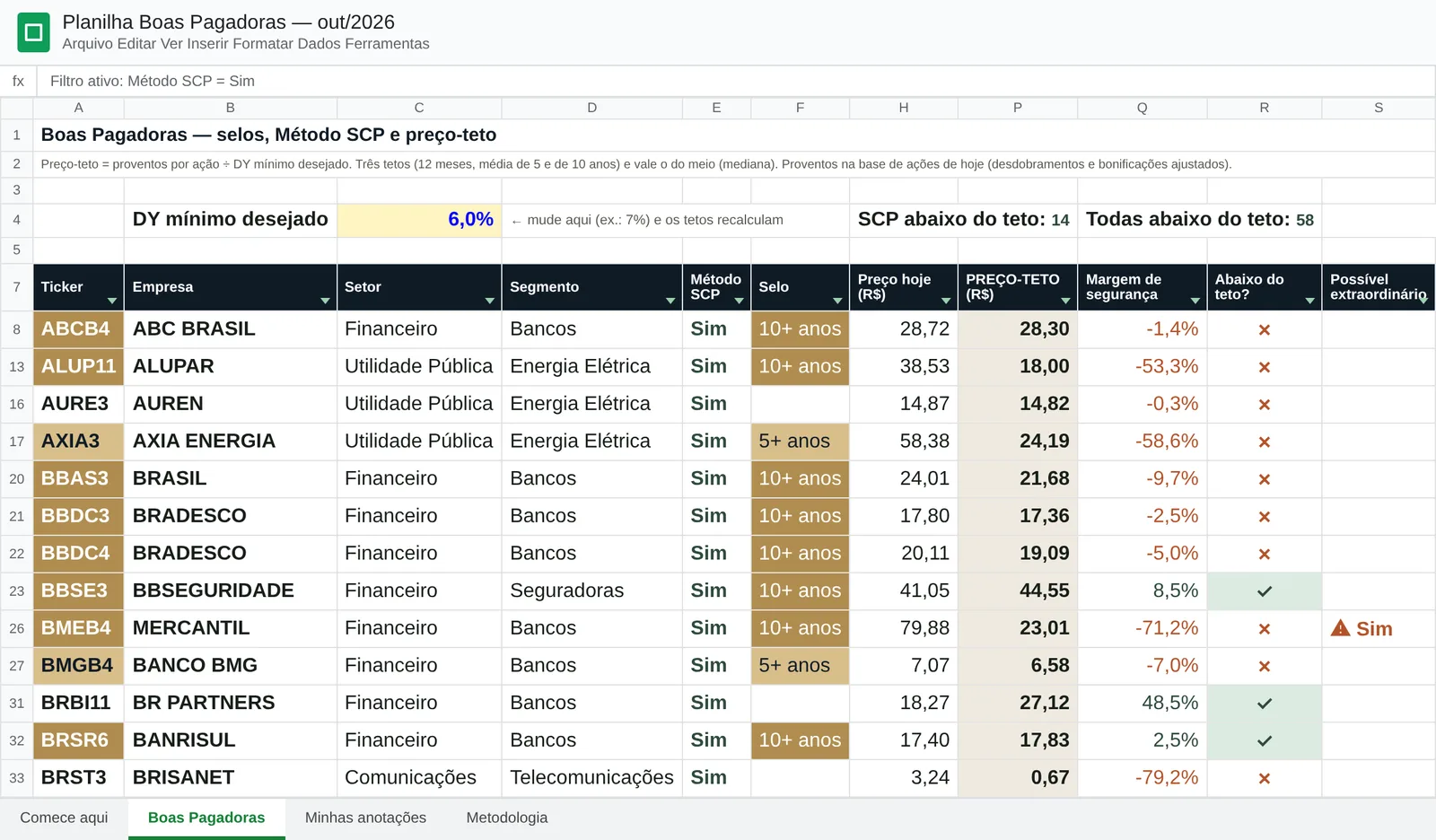Click preço-teto value 44,55
The image size is (1436, 840).
point(1045,591)
